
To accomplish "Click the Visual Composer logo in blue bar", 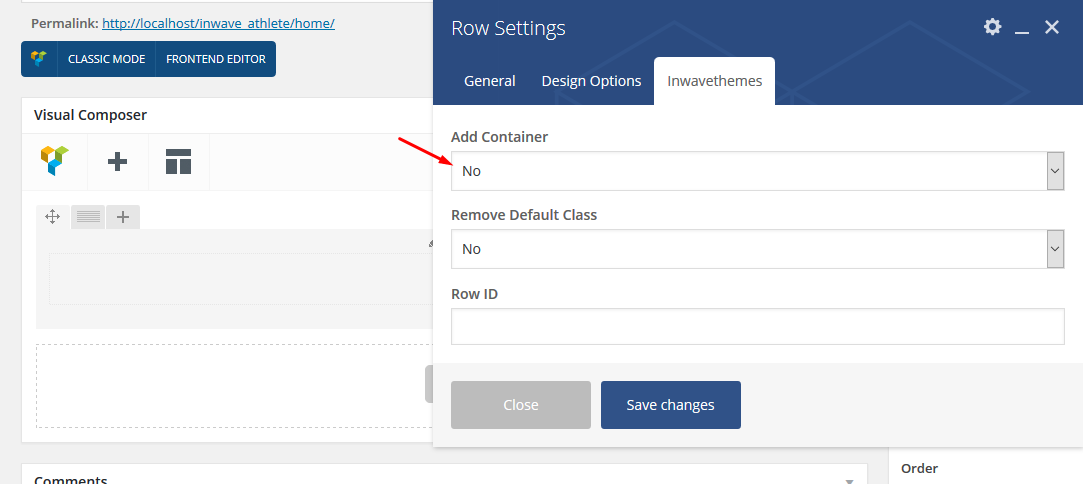I will pyautogui.click(x=39, y=59).
